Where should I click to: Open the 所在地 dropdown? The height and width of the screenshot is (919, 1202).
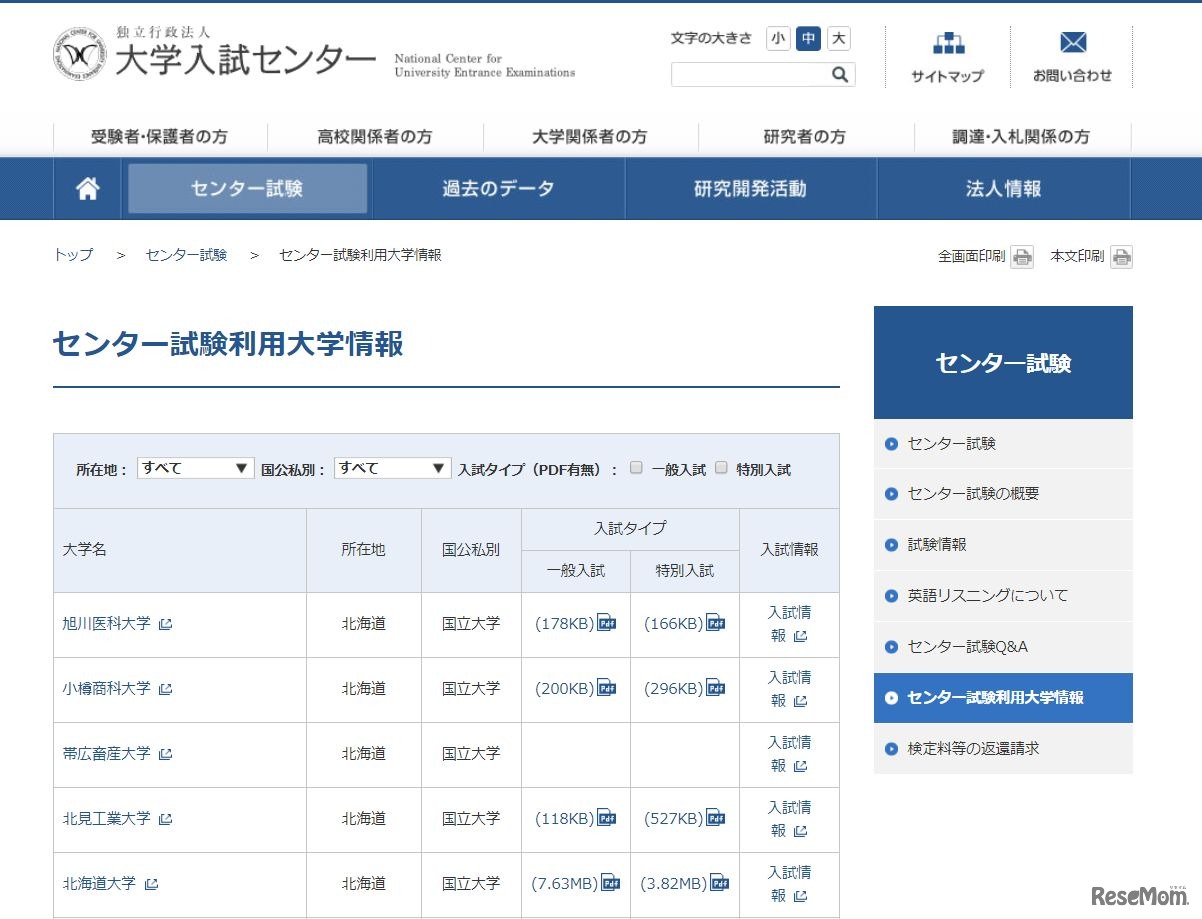(x=195, y=467)
